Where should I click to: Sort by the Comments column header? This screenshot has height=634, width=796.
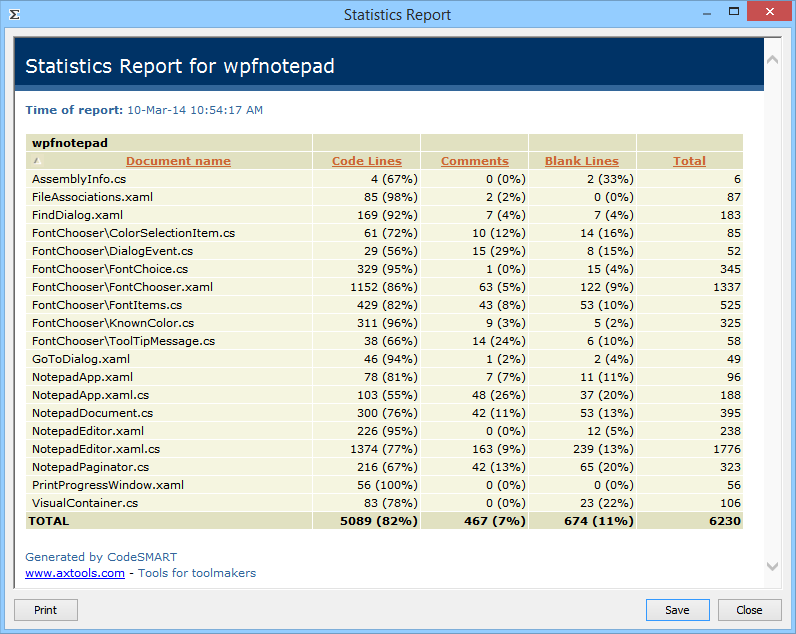point(475,161)
